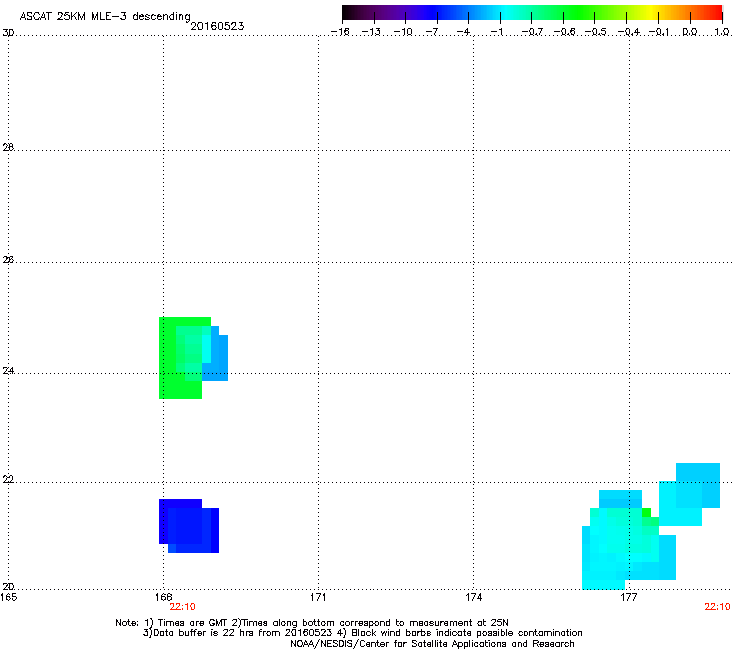Click the longitude label 174

coord(473,597)
